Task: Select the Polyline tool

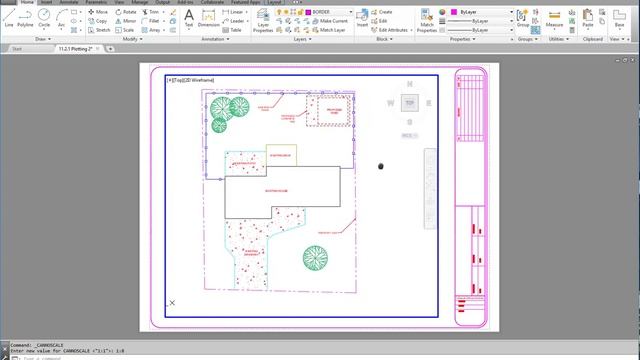Action: [25, 18]
